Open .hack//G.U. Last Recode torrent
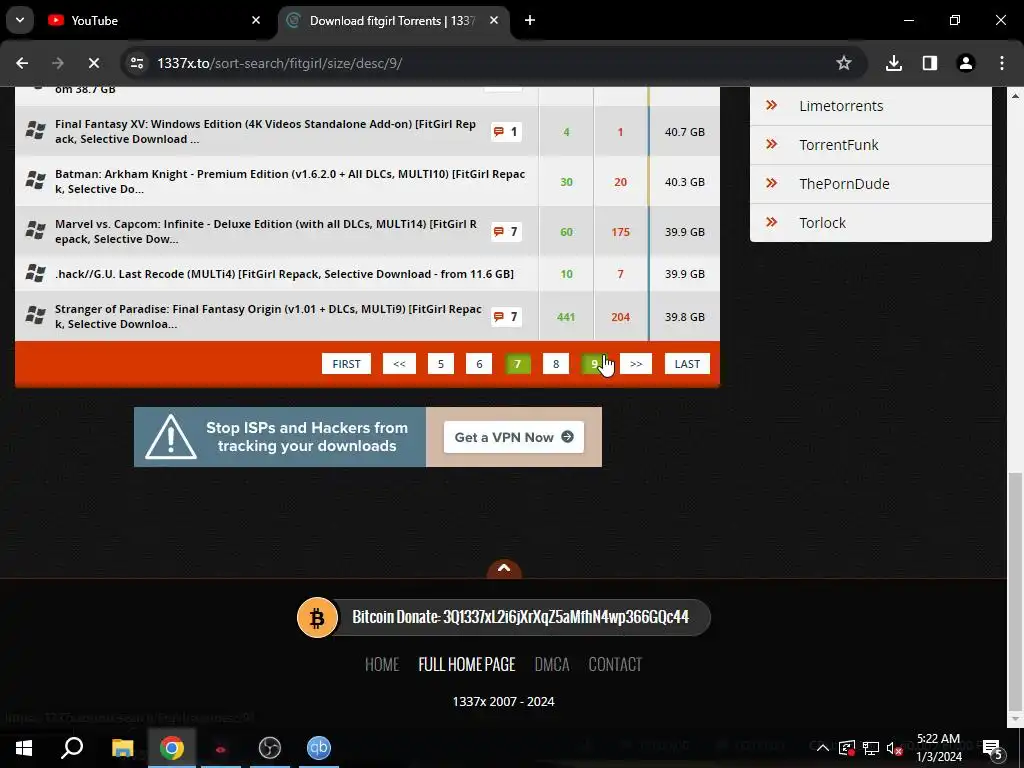 coord(284,274)
